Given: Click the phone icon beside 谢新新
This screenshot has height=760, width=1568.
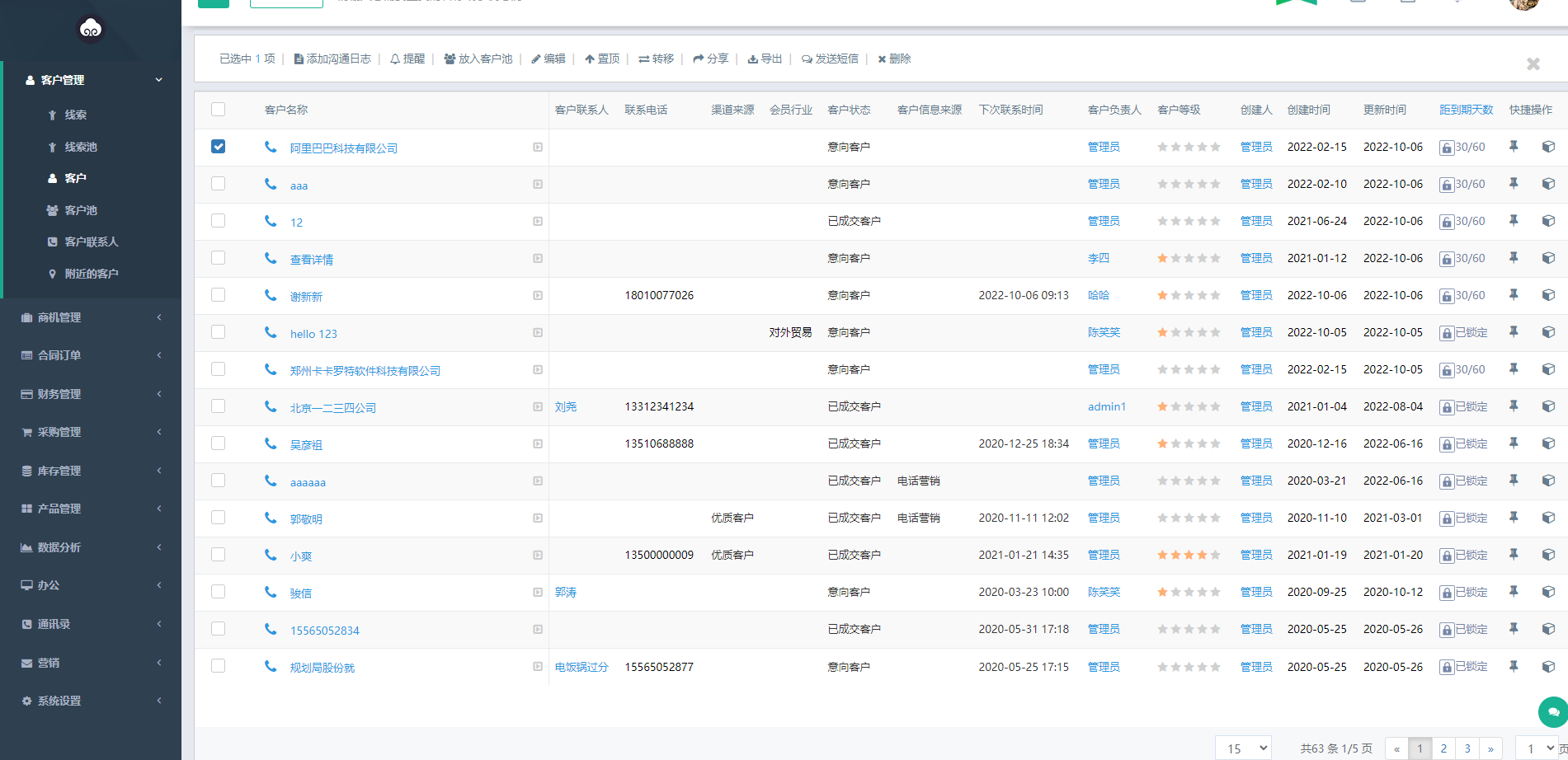Looking at the screenshot, I should 270,295.
